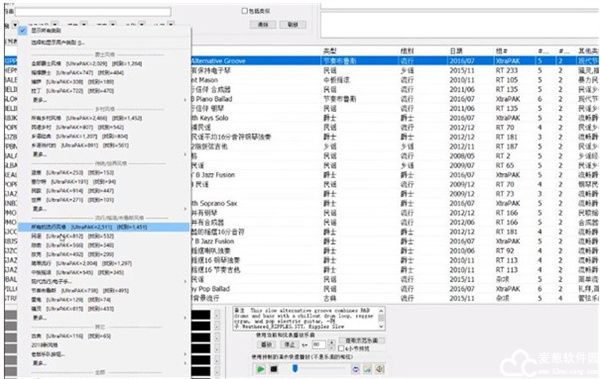Start the green play button of the fast demo player
The width and height of the screenshot is (600, 379).
(x=260, y=369)
